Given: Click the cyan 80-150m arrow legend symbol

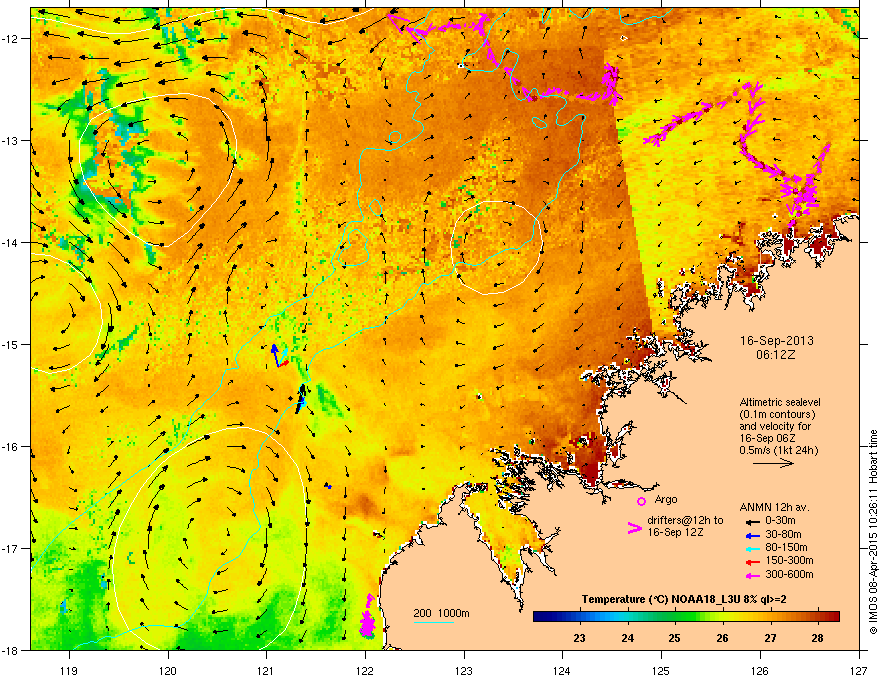Looking at the screenshot, I should [x=751, y=549].
